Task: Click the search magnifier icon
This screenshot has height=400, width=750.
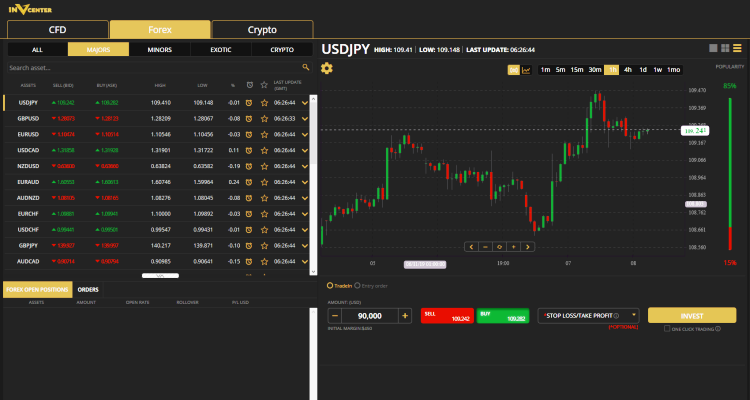Action: coord(306,68)
